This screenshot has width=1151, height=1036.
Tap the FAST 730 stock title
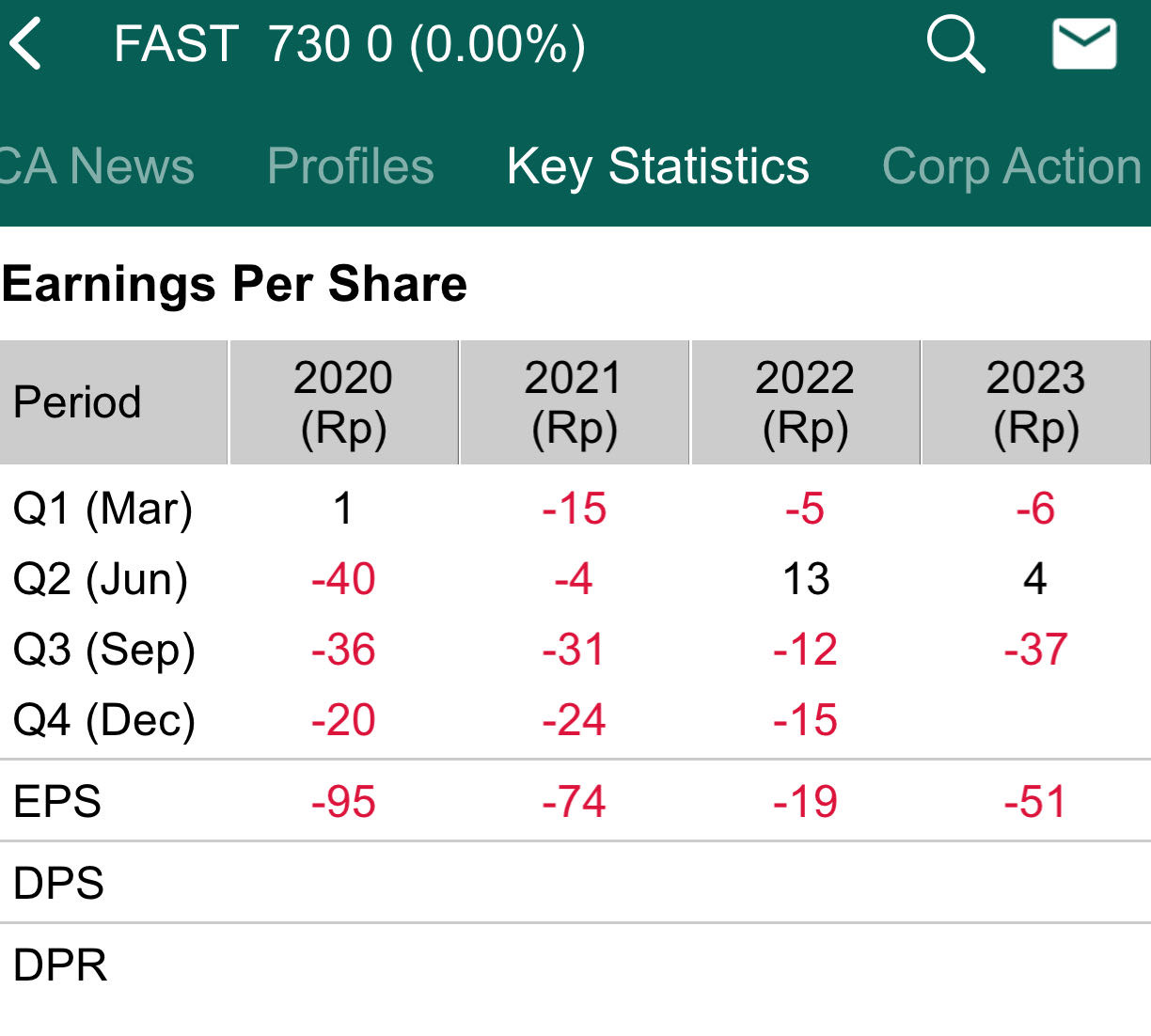click(349, 44)
